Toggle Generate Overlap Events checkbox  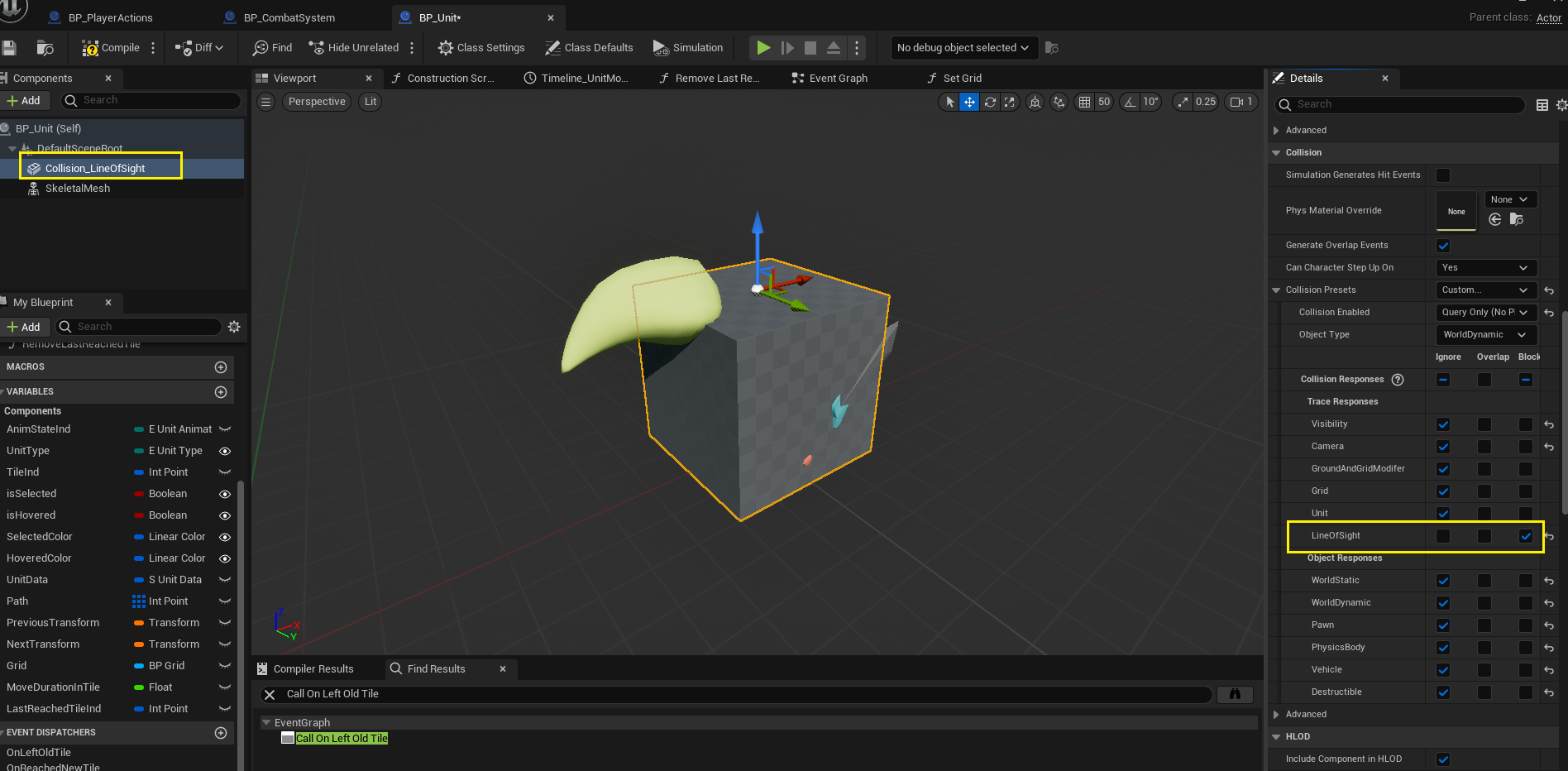1443,246
